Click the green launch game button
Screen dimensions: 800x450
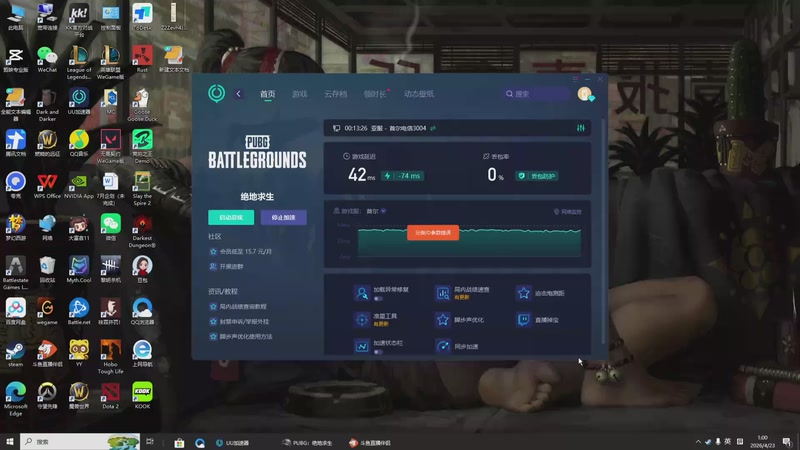(x=231, y=217)
